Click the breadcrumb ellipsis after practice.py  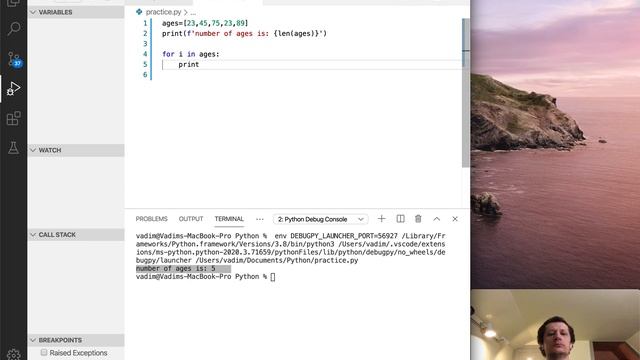pyautogui.click(x=193, y=12)
